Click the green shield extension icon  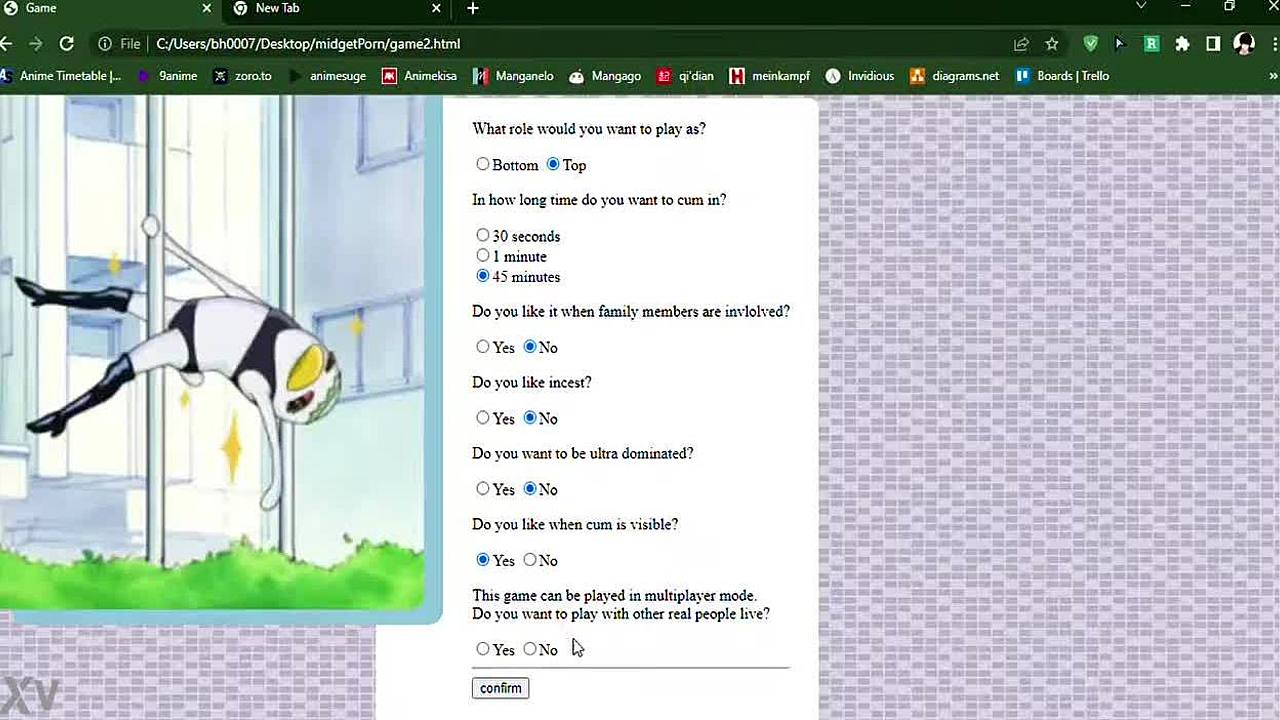[1091, 44]
